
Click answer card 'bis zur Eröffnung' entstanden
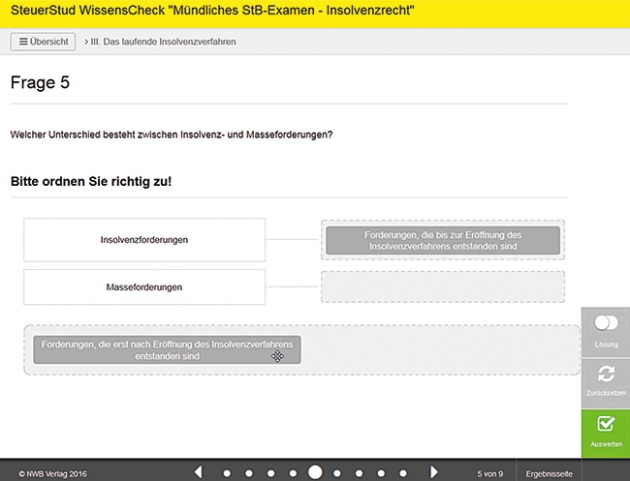coord(442,240)
